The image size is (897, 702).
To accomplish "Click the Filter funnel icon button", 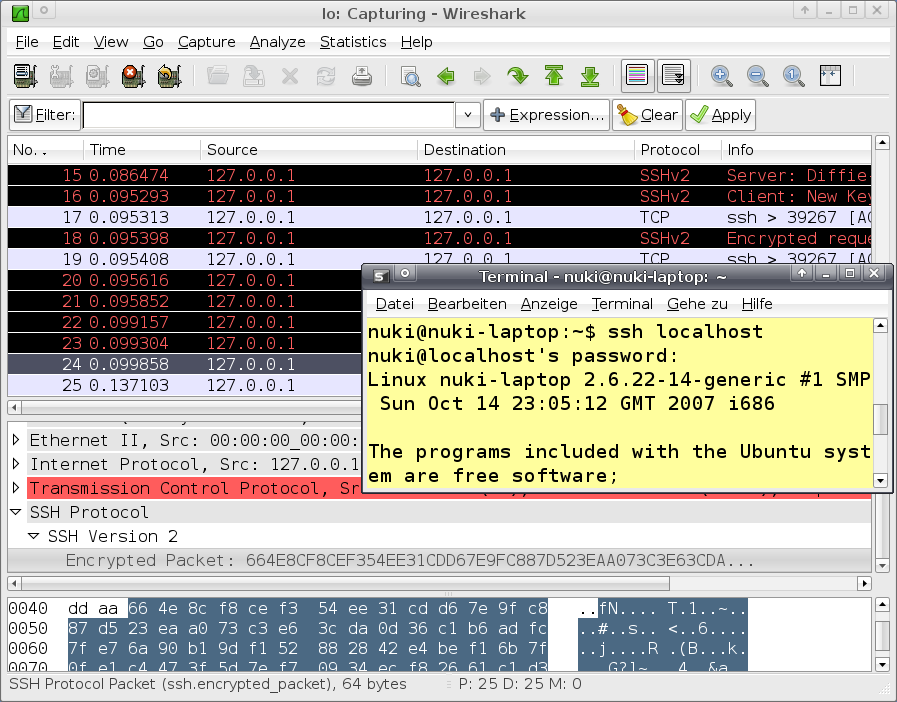I will (x=43, y=114).
